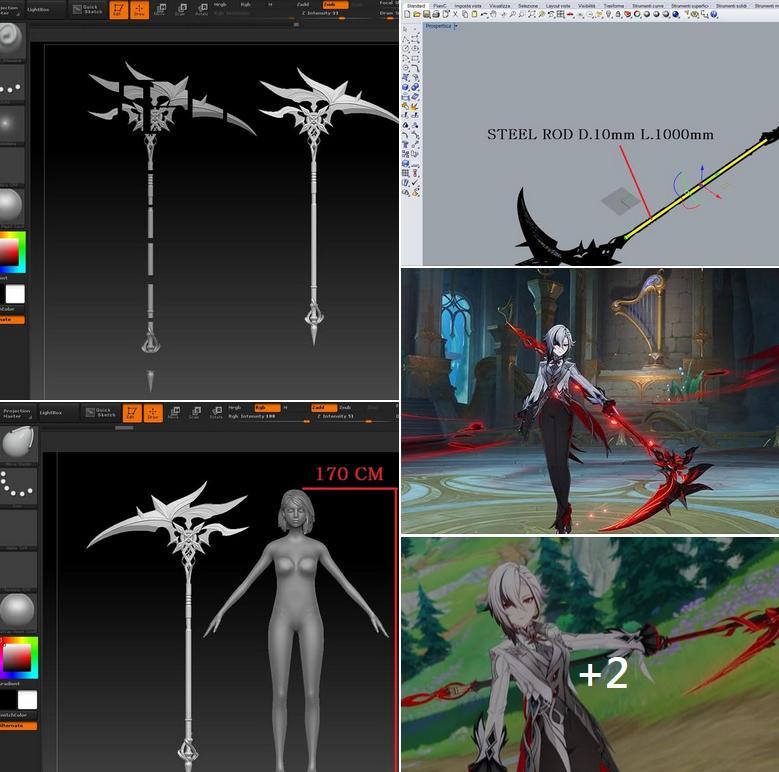Toggle Zadd in top ZBrush window
Screen dimensions: 779x772
click(303, 4)
